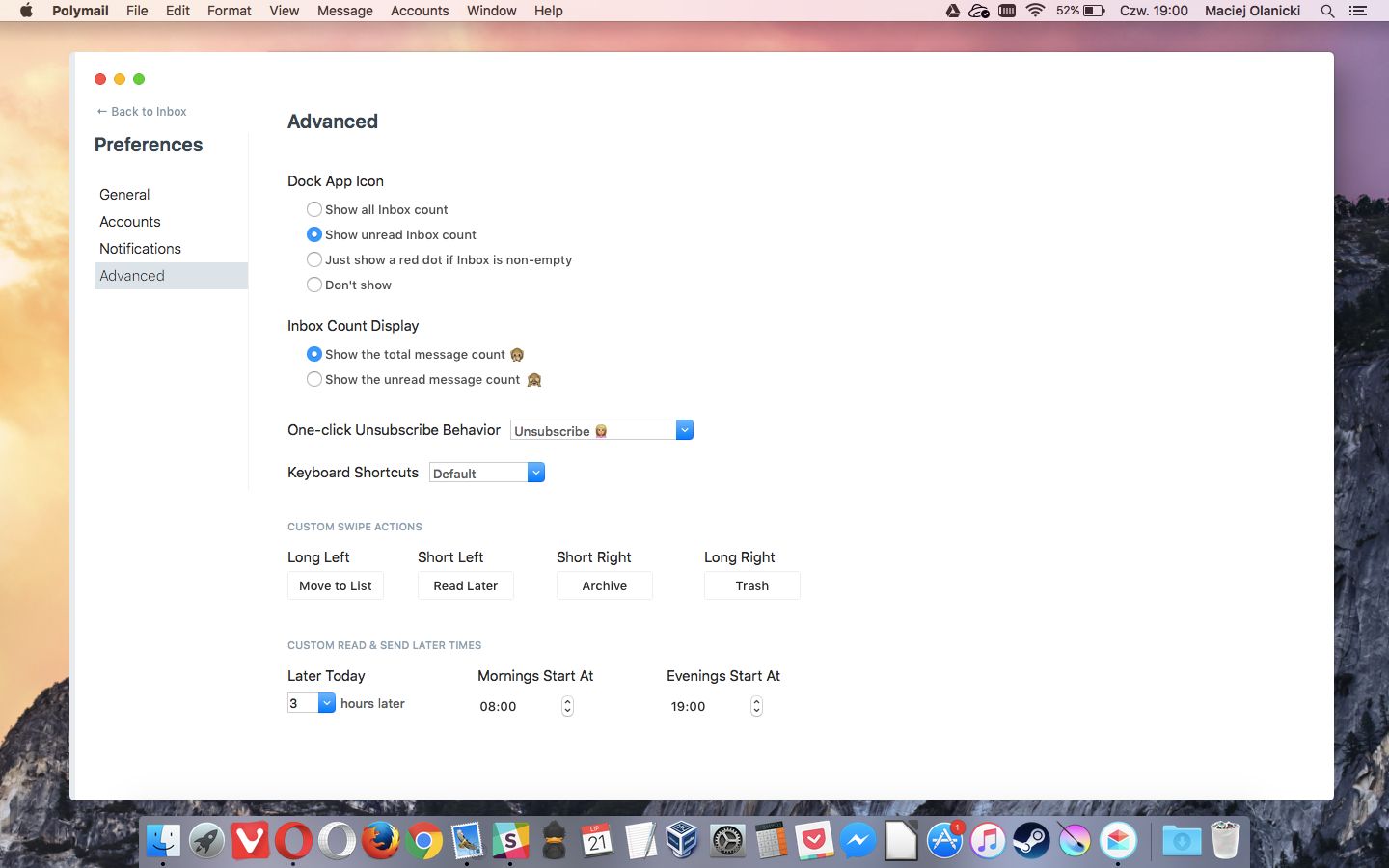Open the Apple menu
The width and height of the screenshot is (1389, 868).
pos(26,11)
